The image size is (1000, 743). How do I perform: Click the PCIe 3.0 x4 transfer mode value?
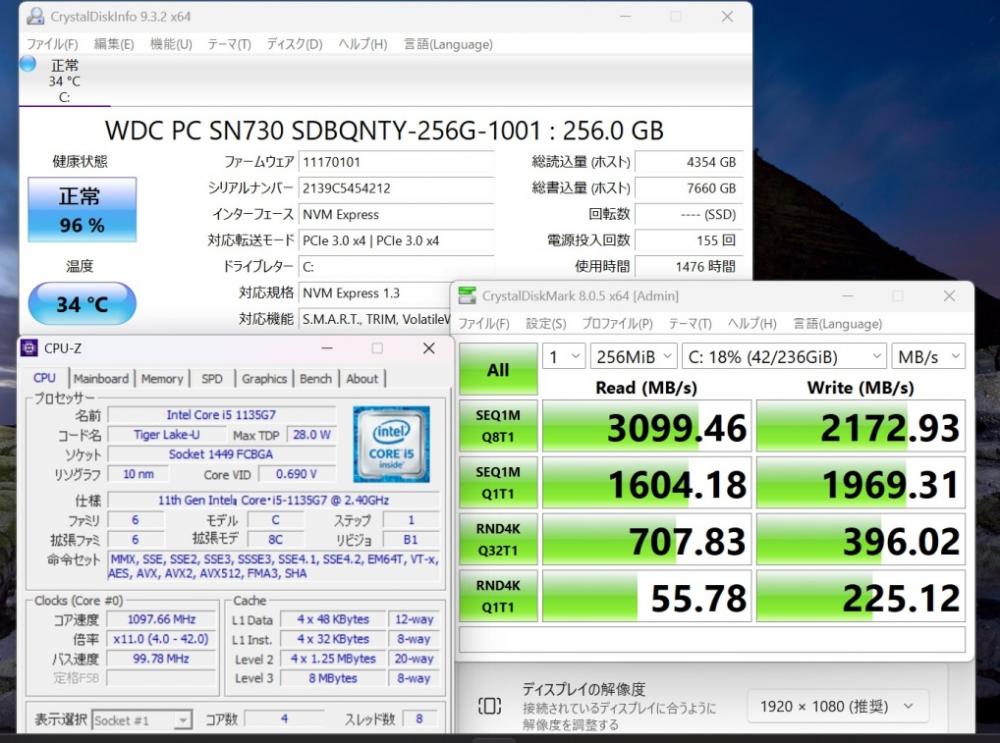396,240
